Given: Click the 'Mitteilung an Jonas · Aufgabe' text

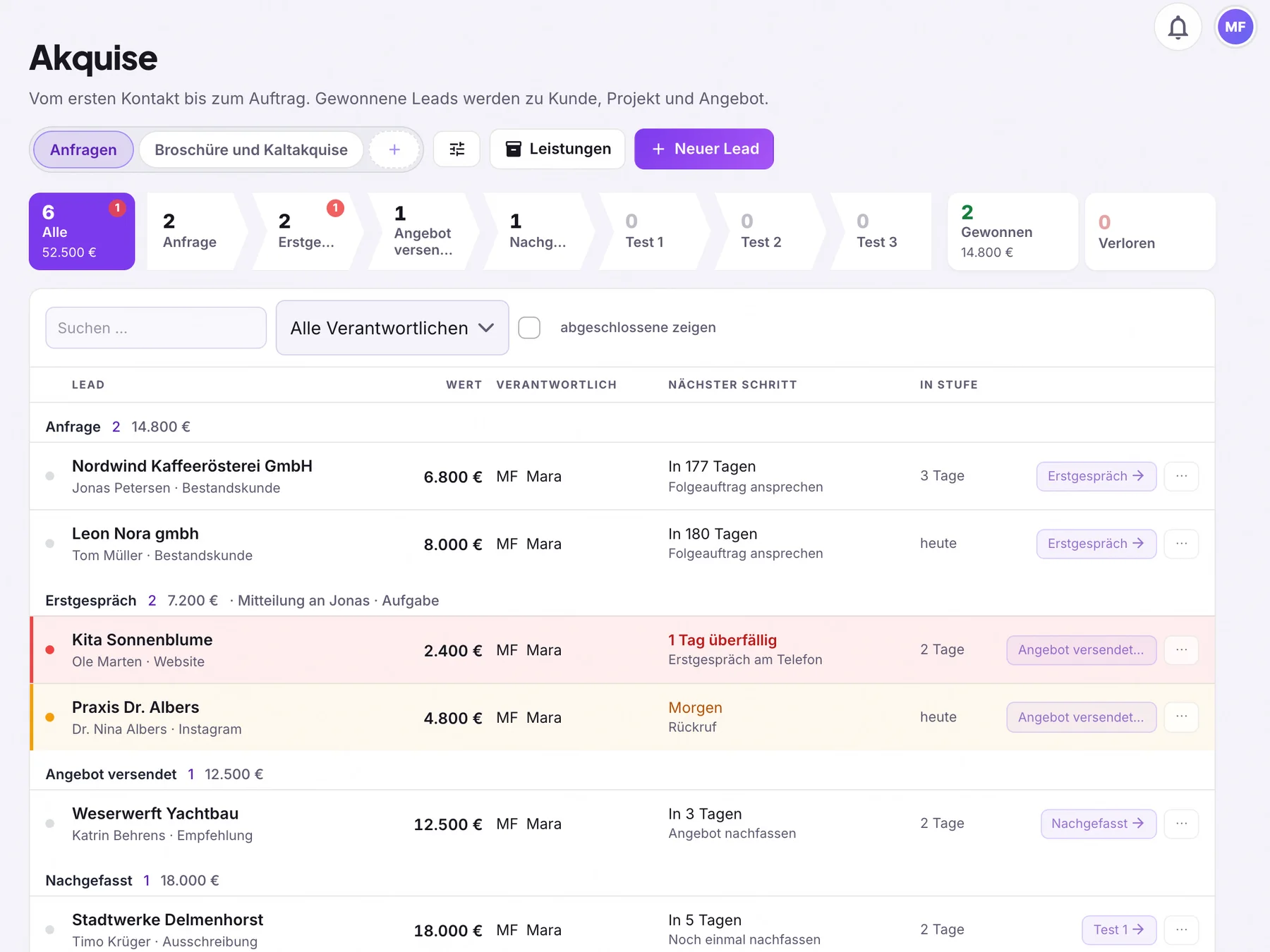Looking at the screenshot, I should click(338, 601).
